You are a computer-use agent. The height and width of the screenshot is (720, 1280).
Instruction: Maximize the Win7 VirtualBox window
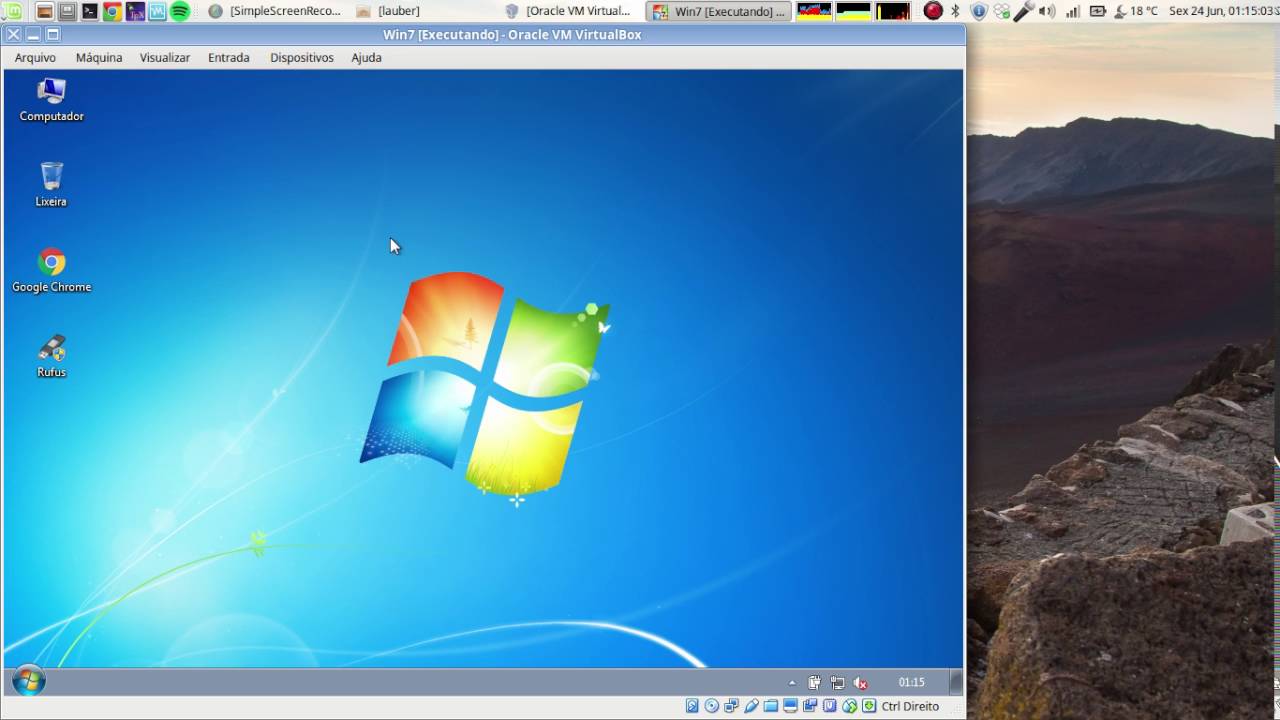pos(53,35)
